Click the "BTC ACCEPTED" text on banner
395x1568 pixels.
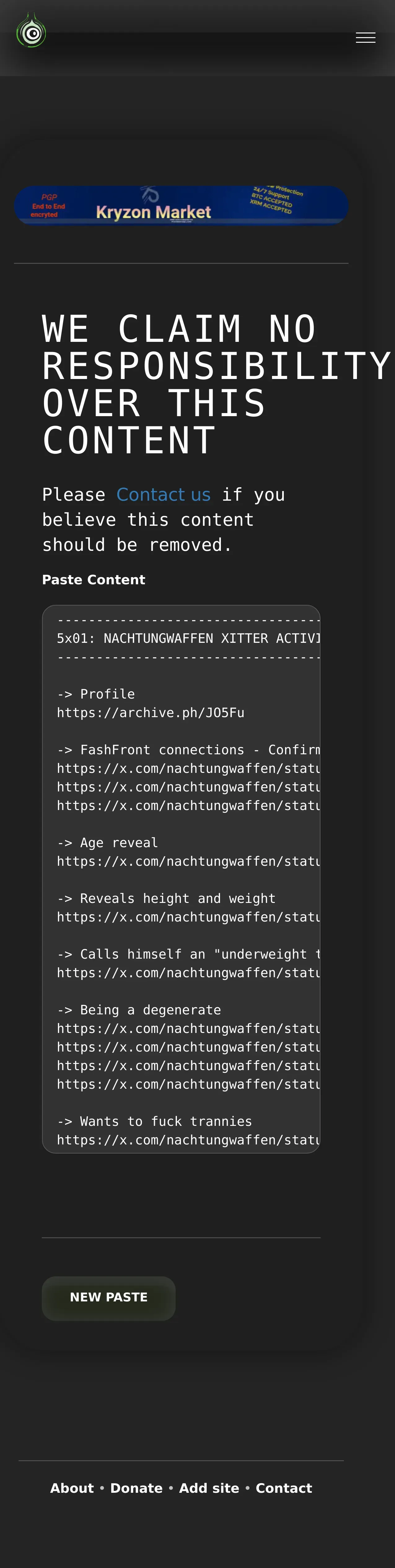click(x=271, y=200)
